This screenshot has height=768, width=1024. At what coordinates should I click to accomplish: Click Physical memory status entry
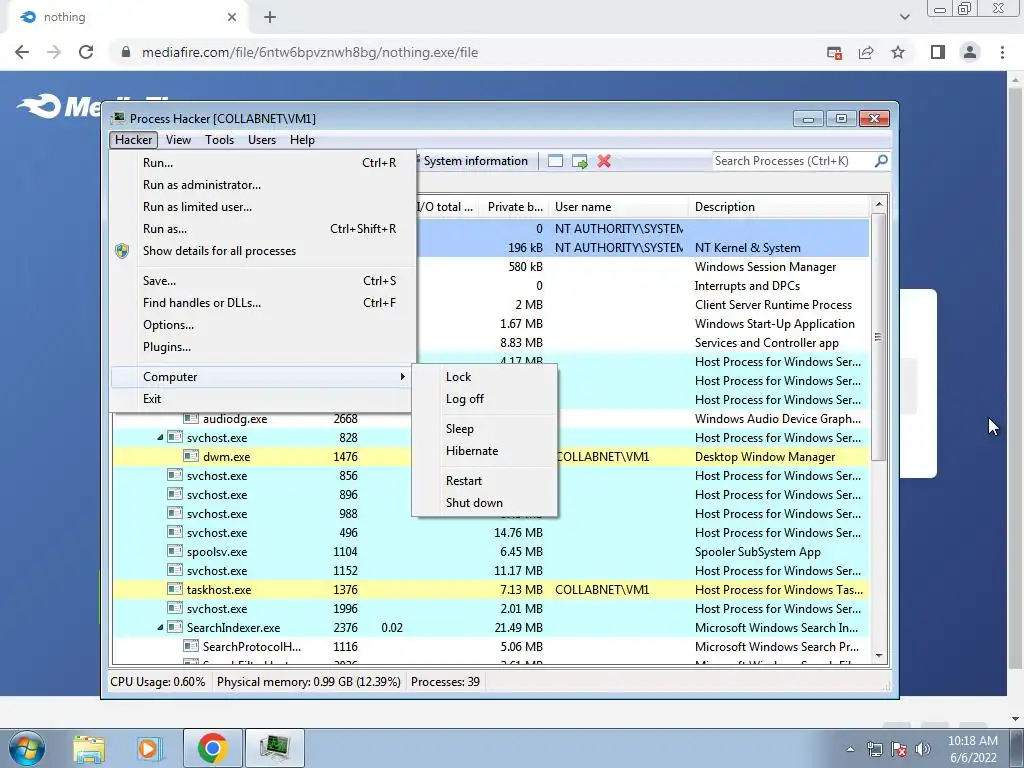(308, 682)
